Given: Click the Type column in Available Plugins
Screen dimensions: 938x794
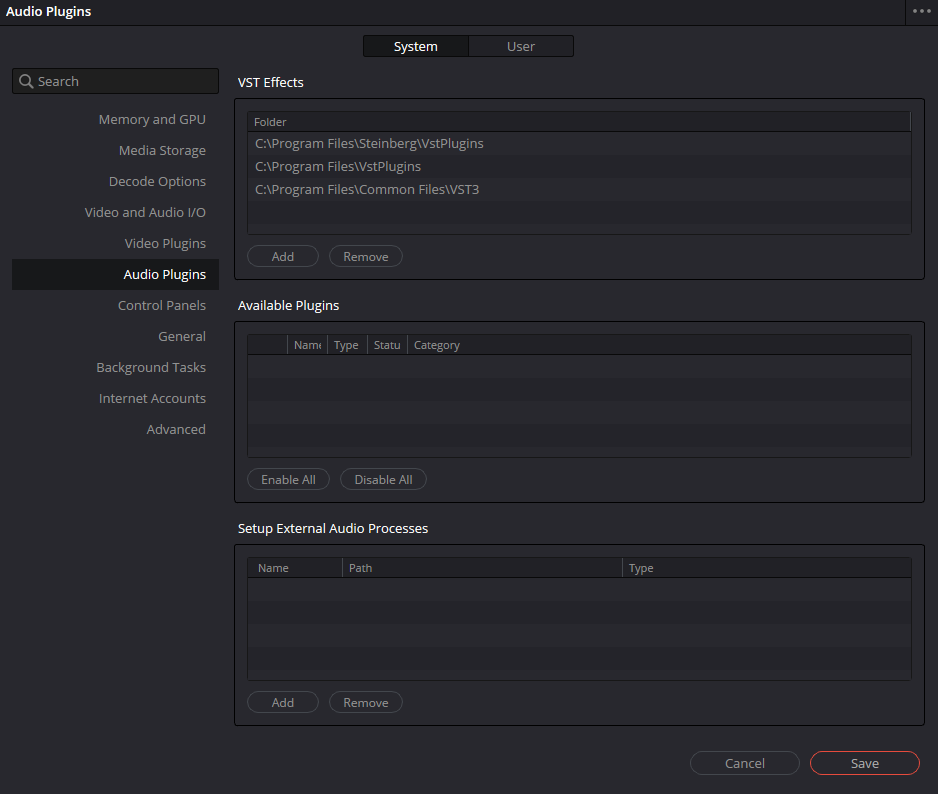Looking at the screenshot, I should coord(346,345).
